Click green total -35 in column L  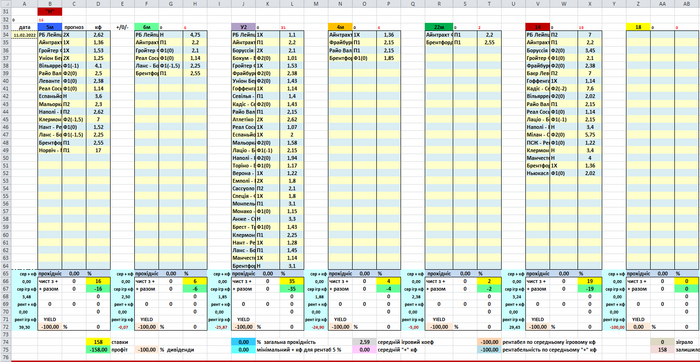point(292,289)
